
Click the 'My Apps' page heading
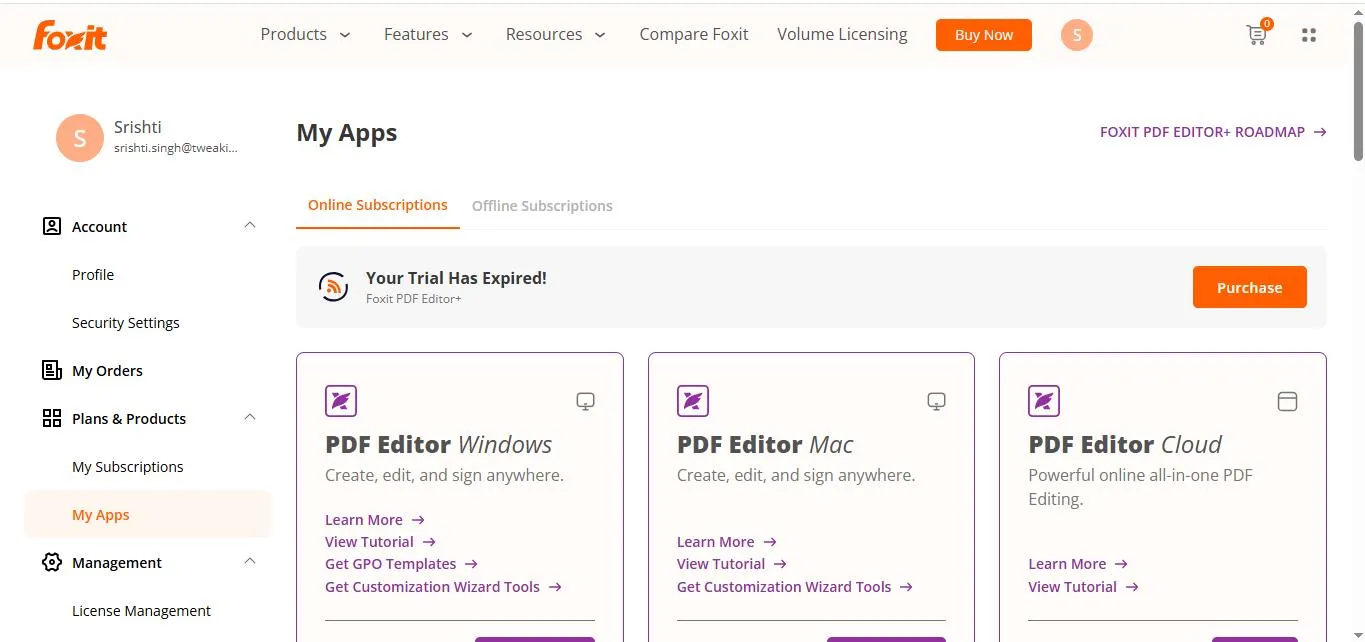(347, 133)
